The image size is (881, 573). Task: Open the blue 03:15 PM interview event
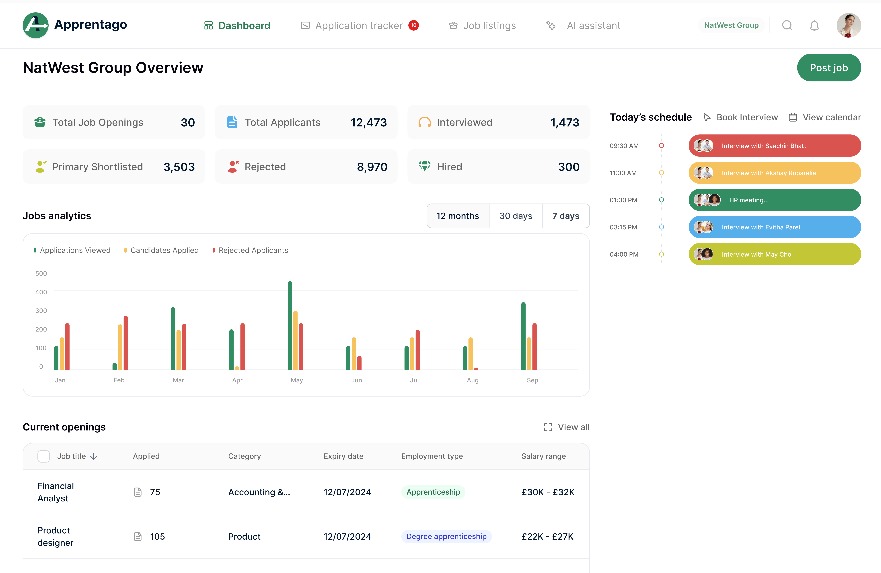775,227
